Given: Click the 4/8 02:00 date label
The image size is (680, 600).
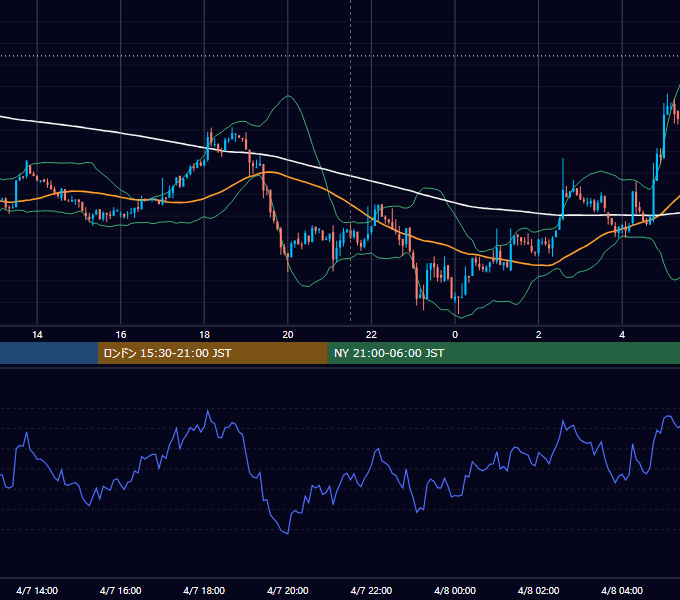Looking at the screenshot, I should [x=538, y=590].
